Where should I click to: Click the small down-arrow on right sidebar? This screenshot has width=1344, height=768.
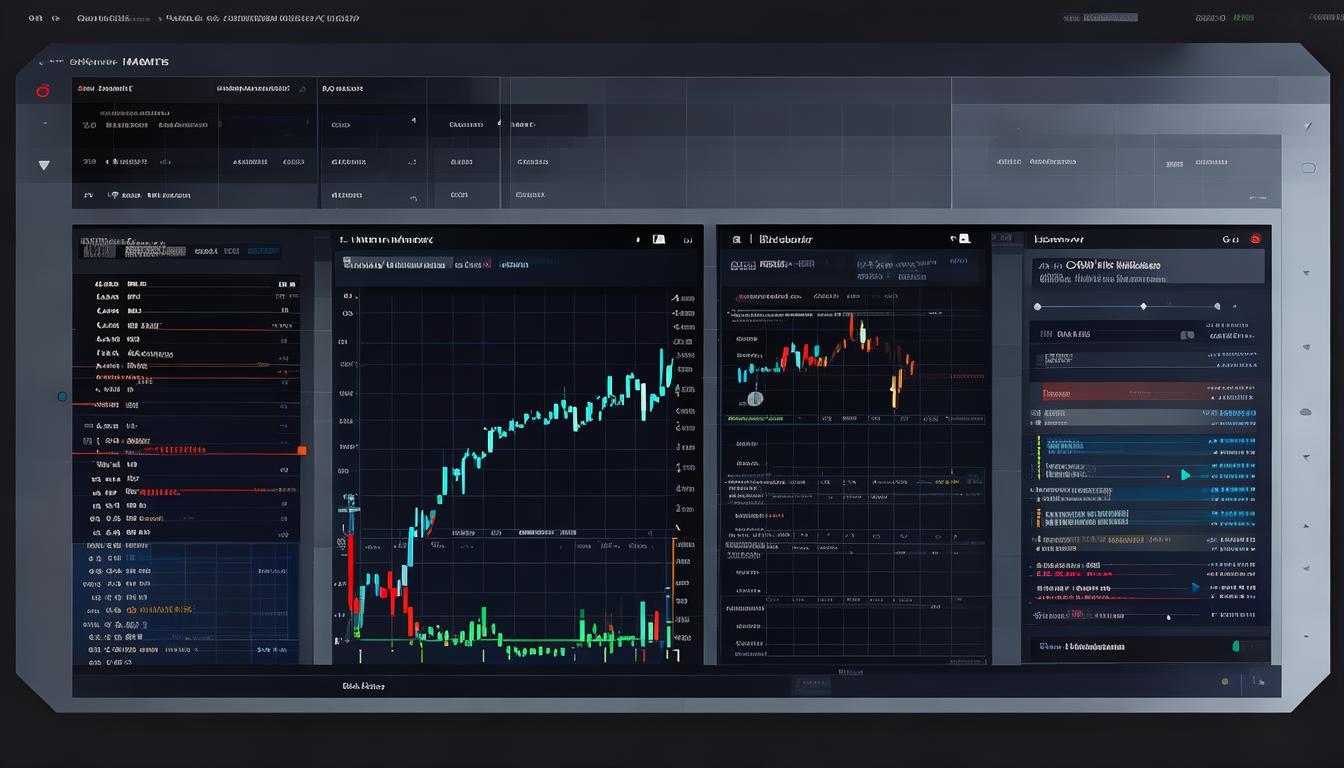pyautogui.click(x=1306, y=272)
